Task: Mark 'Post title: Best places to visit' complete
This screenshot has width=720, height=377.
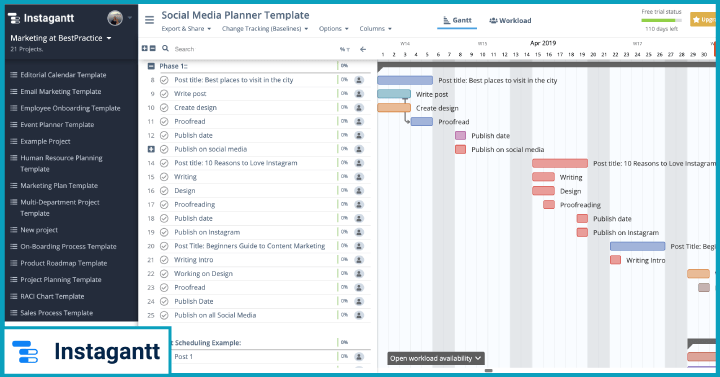Action: click(x=164, y=80)
